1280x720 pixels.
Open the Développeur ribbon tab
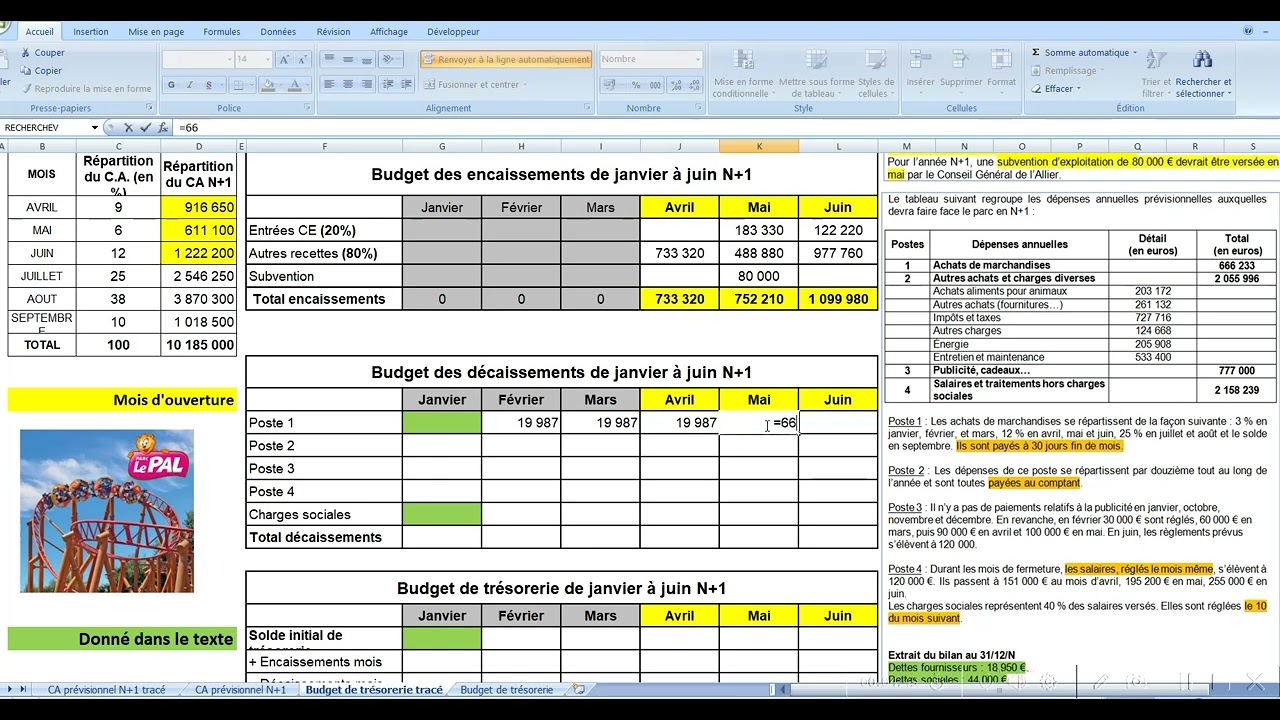[x=453, y=32]
